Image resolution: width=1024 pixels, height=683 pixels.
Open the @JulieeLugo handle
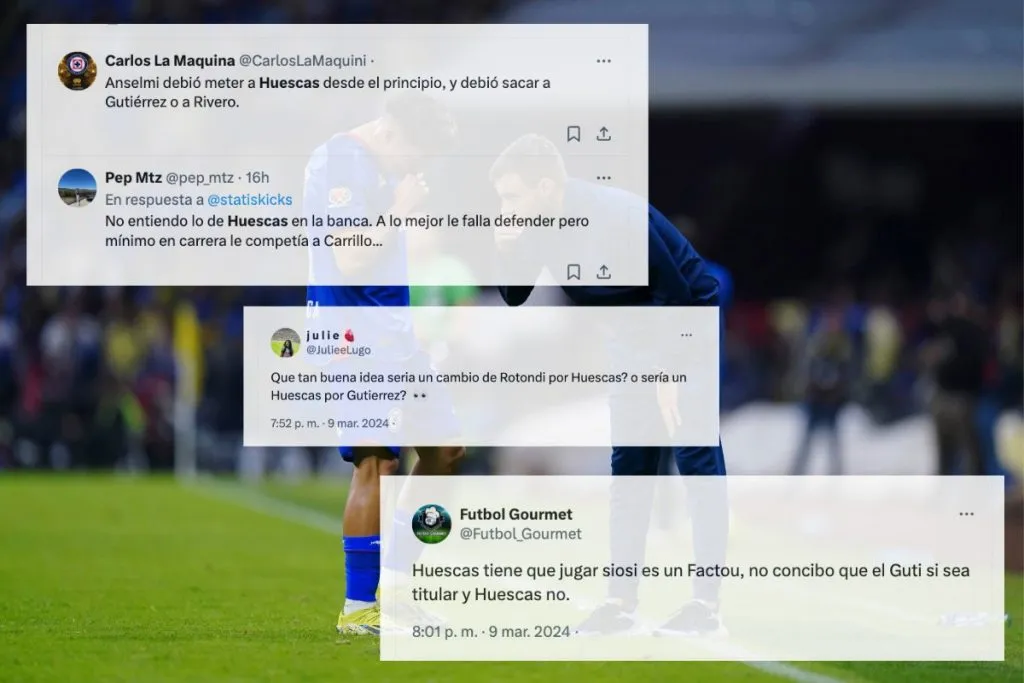click(338, 350)
